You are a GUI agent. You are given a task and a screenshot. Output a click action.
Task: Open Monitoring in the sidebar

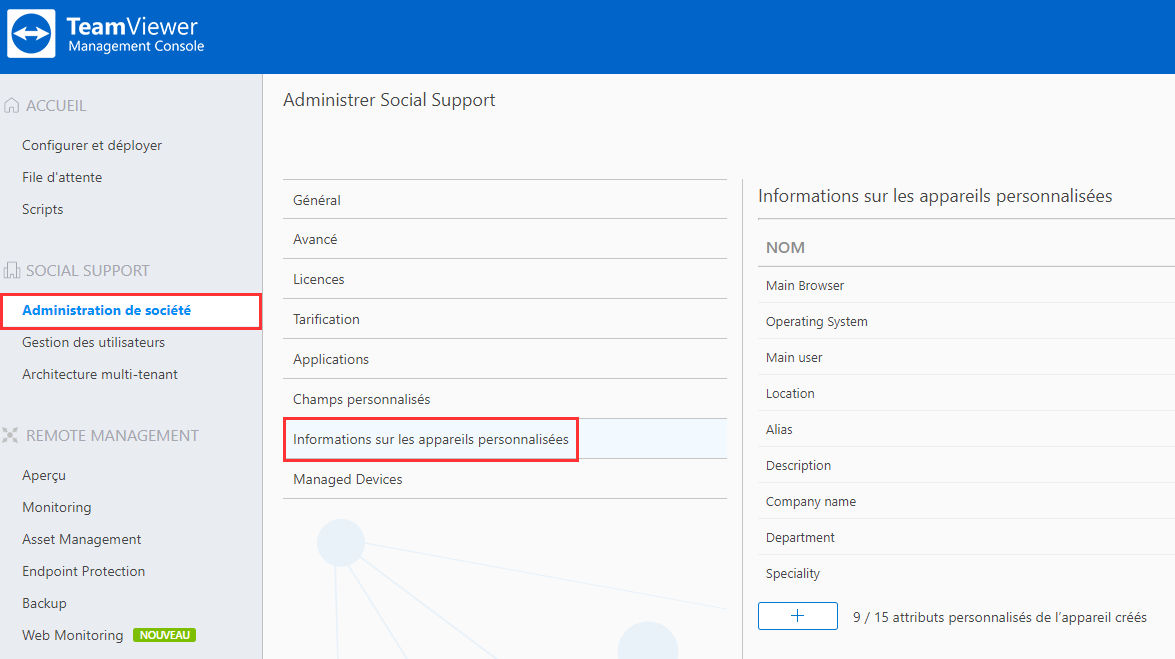click(56, 508)
